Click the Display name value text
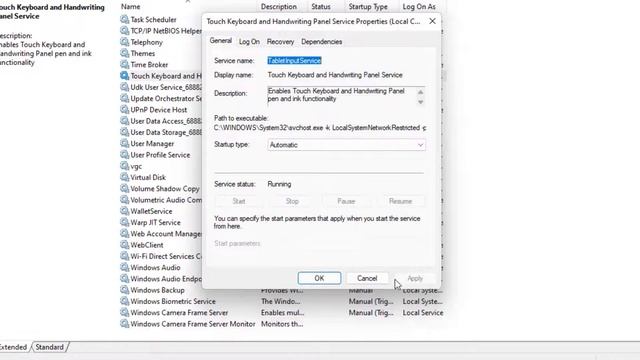The image size is (640, 360). (335, 75)
